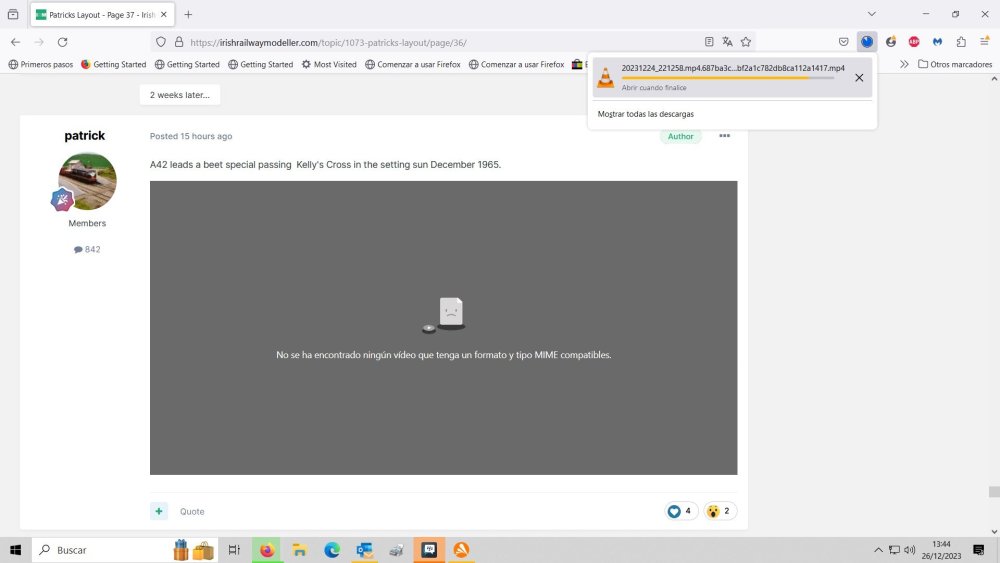This screenshot has height=563, width=1000.
Task: Open the post options three-dot menu
Action: (724, 136)
